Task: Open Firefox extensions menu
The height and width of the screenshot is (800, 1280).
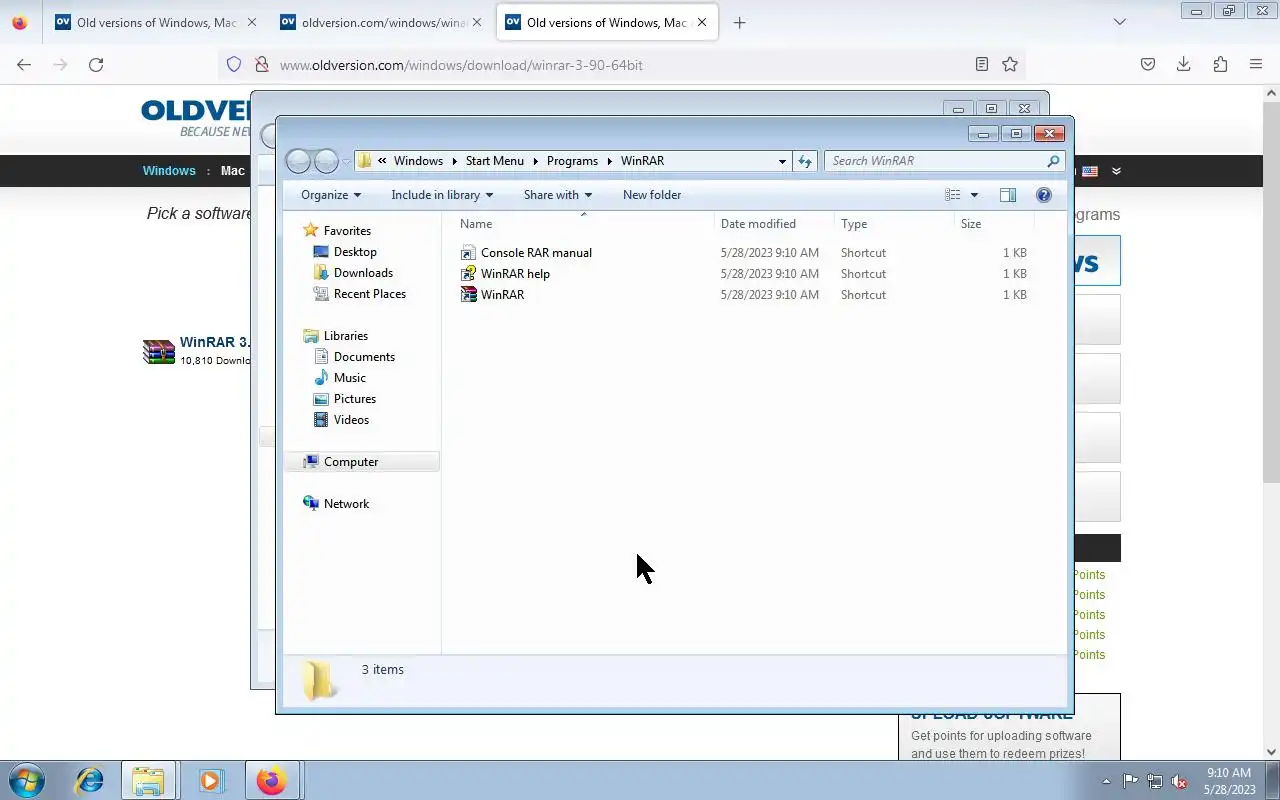Action: [1220, 64]
